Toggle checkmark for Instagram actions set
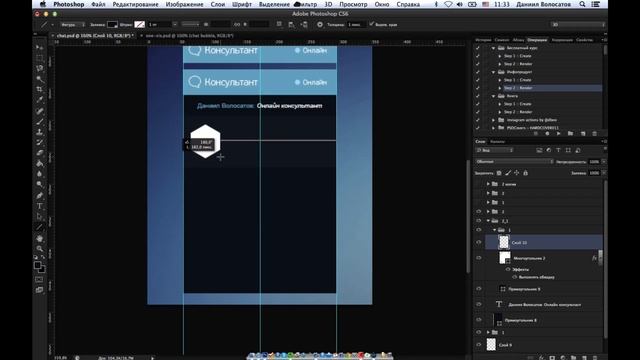 [478, 120]
